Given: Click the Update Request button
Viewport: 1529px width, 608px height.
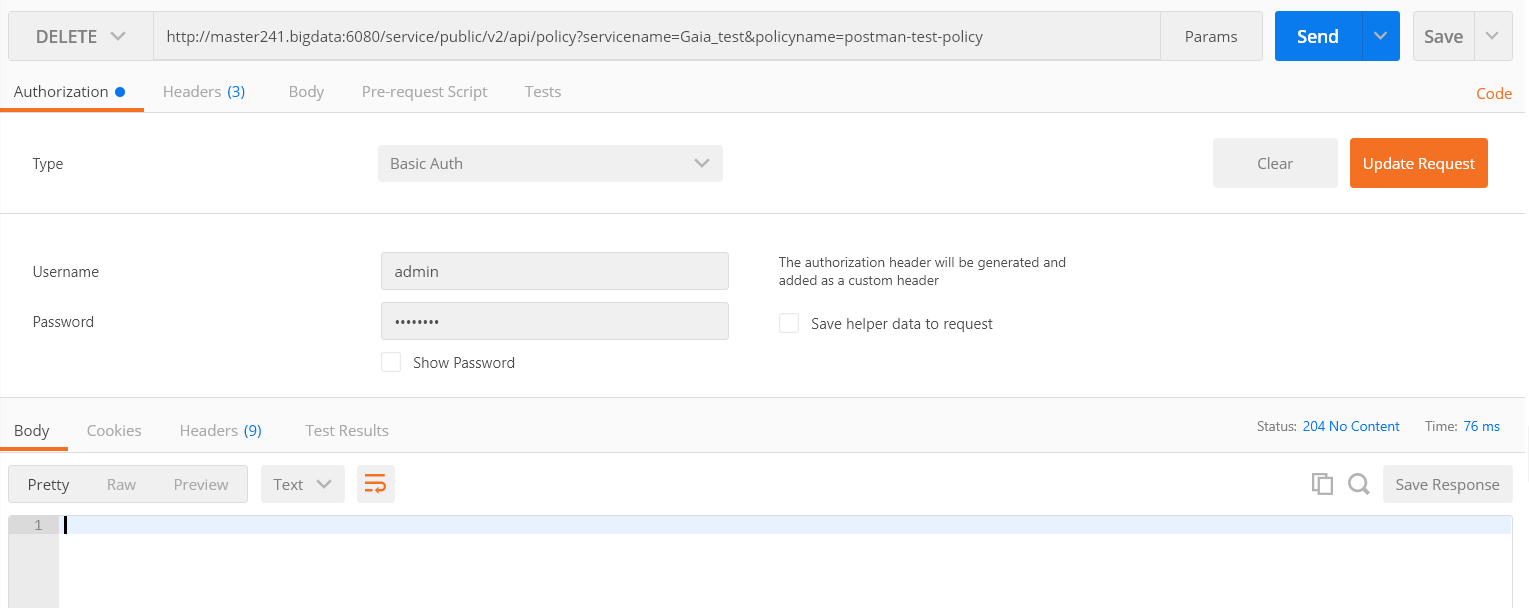Looking at the screenshot, I should (1418, 163).
